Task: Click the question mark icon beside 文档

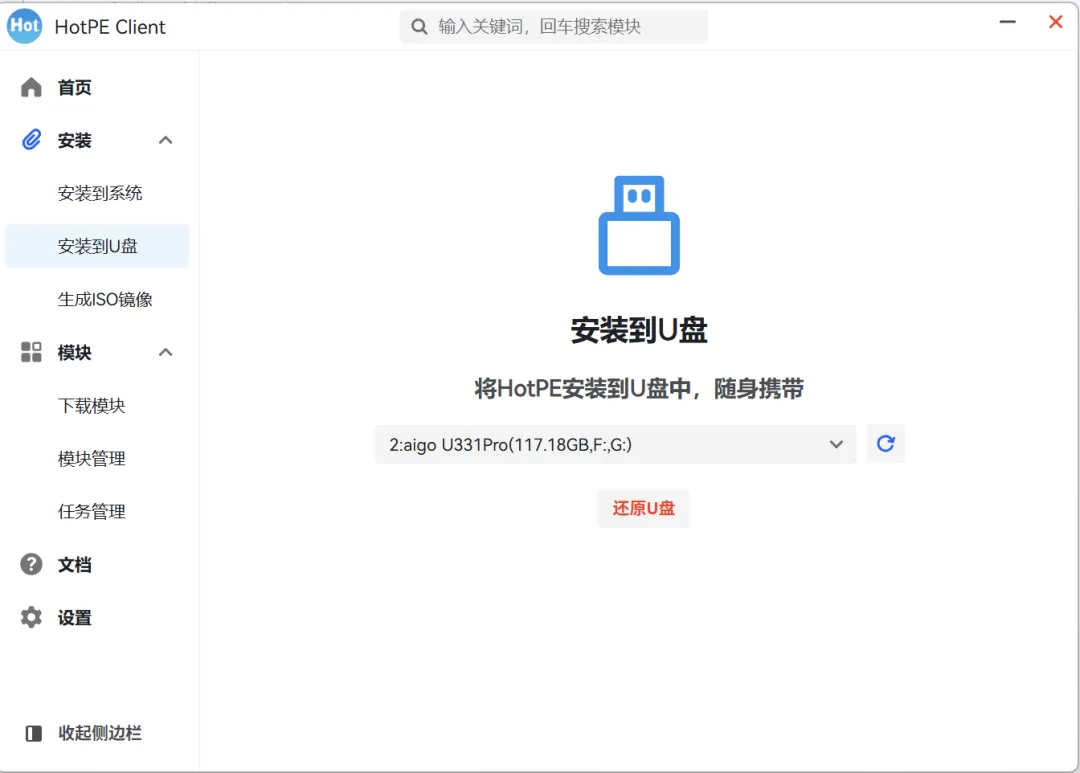Action: click(31, 564)
